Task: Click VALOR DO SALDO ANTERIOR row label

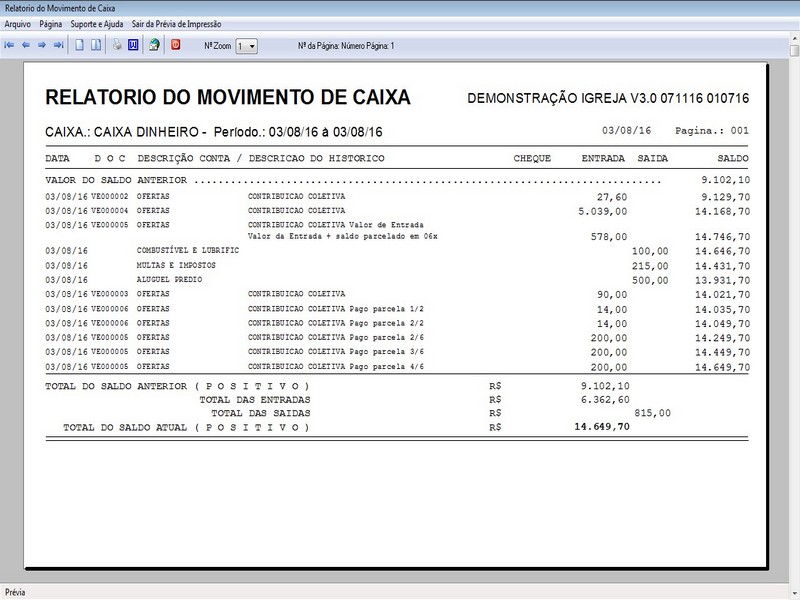Action: point(116,180)
